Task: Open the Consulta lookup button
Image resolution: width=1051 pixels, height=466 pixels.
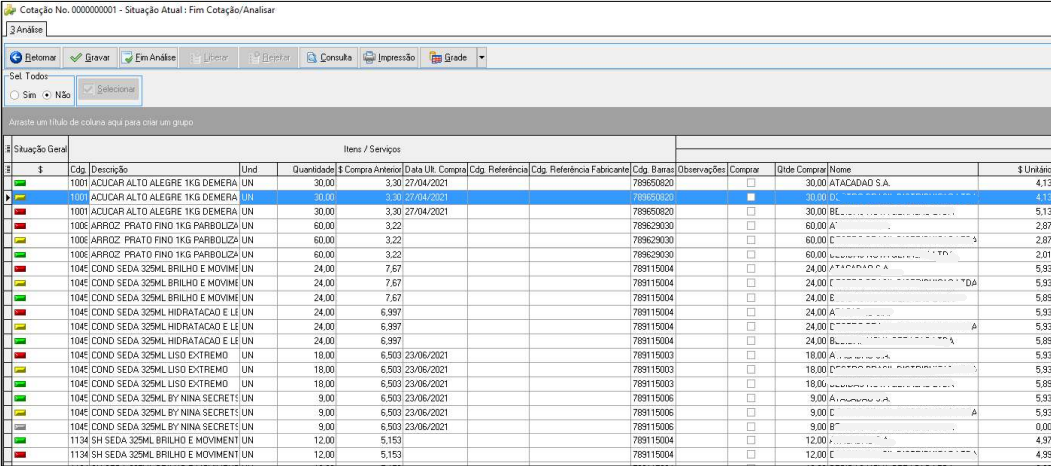Action: [329, 58]
